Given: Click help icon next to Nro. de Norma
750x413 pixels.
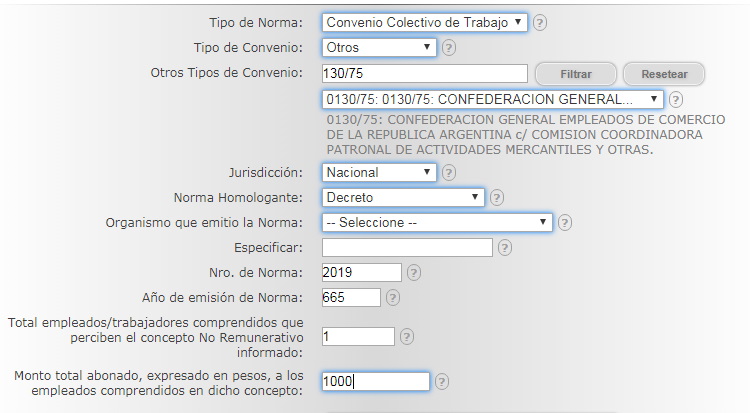Looking at the screenshot, I should tap(414, 272).
